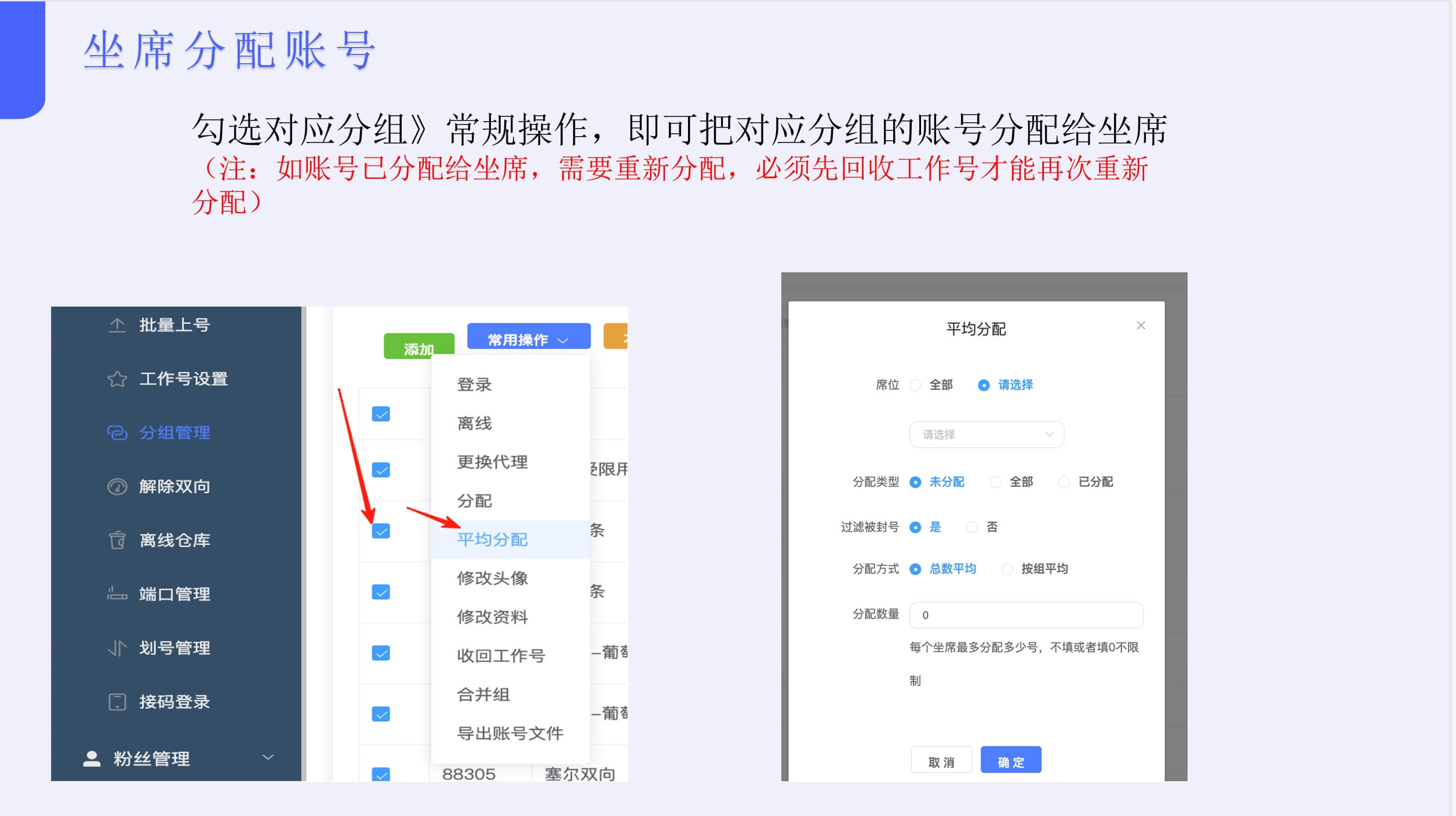Collapse the 粉丝管理 sidebar section
1456x816 pixels.
tap(267, 756)
